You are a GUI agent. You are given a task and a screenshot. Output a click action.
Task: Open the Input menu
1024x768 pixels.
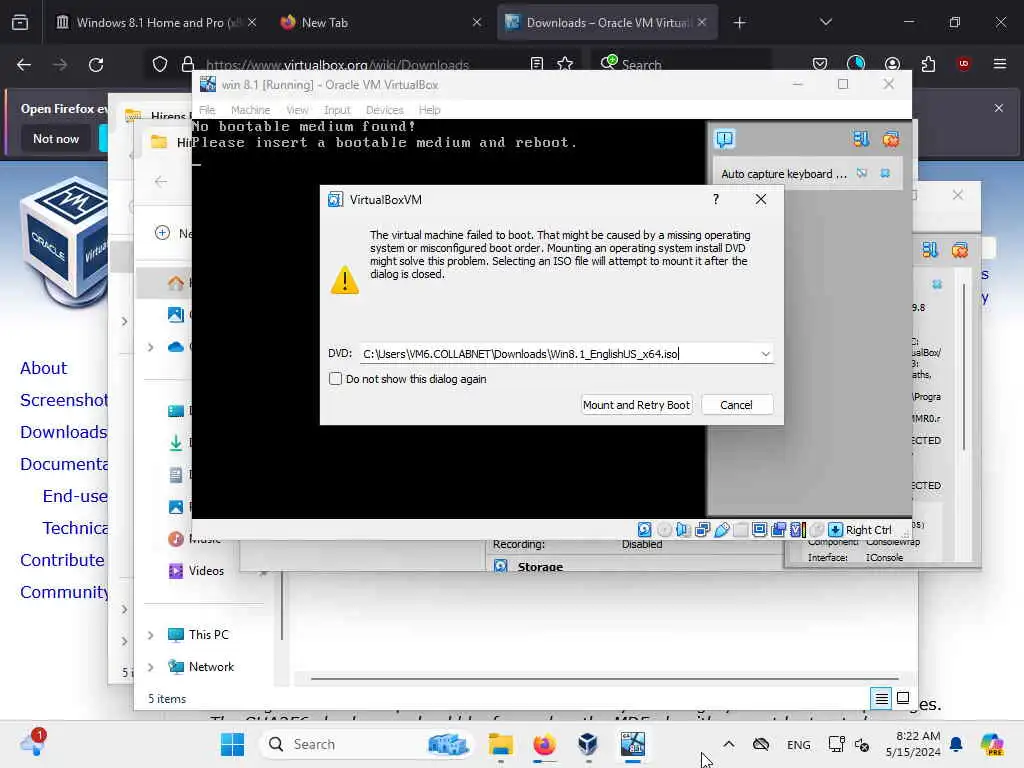pos(337,110)
